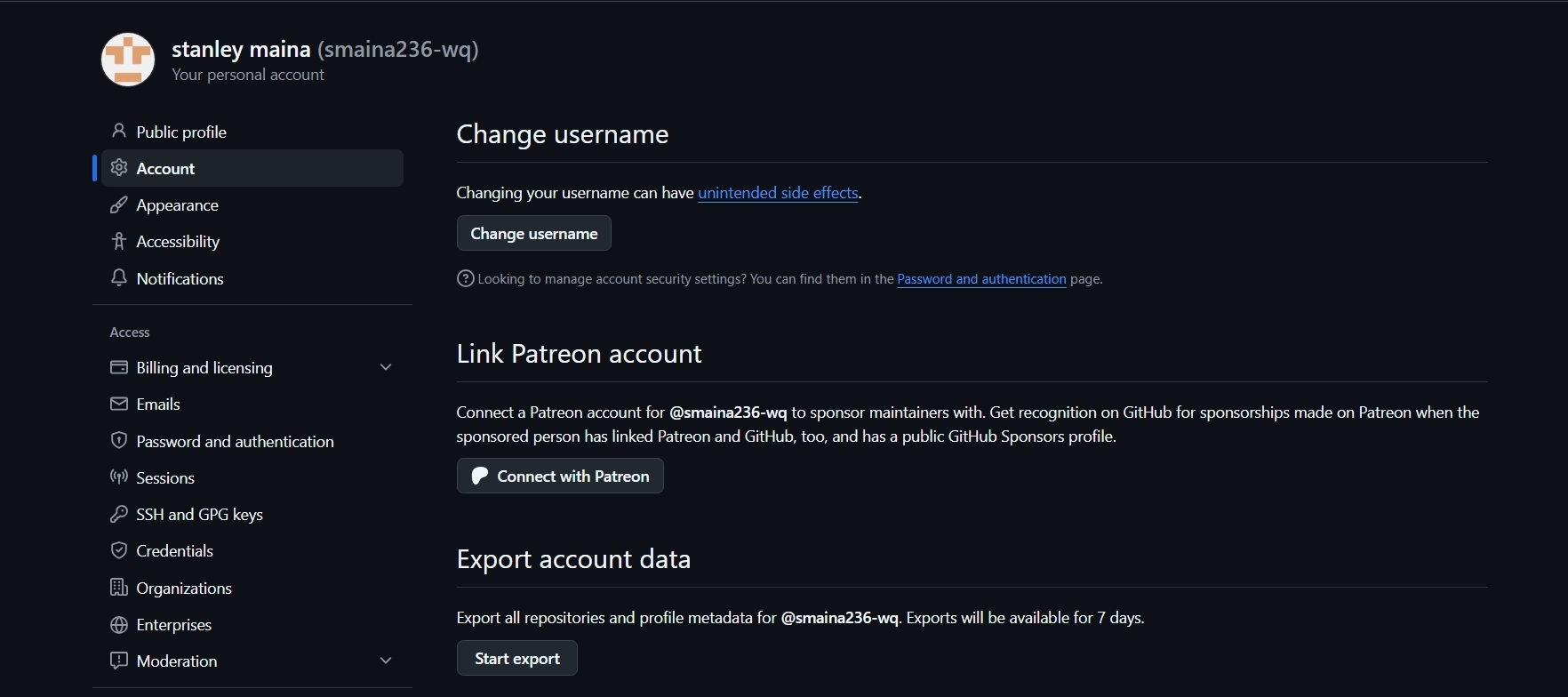Click the bell icon for Notifications
The width and height of the screenshot is (1568, 697).
tap(118, 278)
